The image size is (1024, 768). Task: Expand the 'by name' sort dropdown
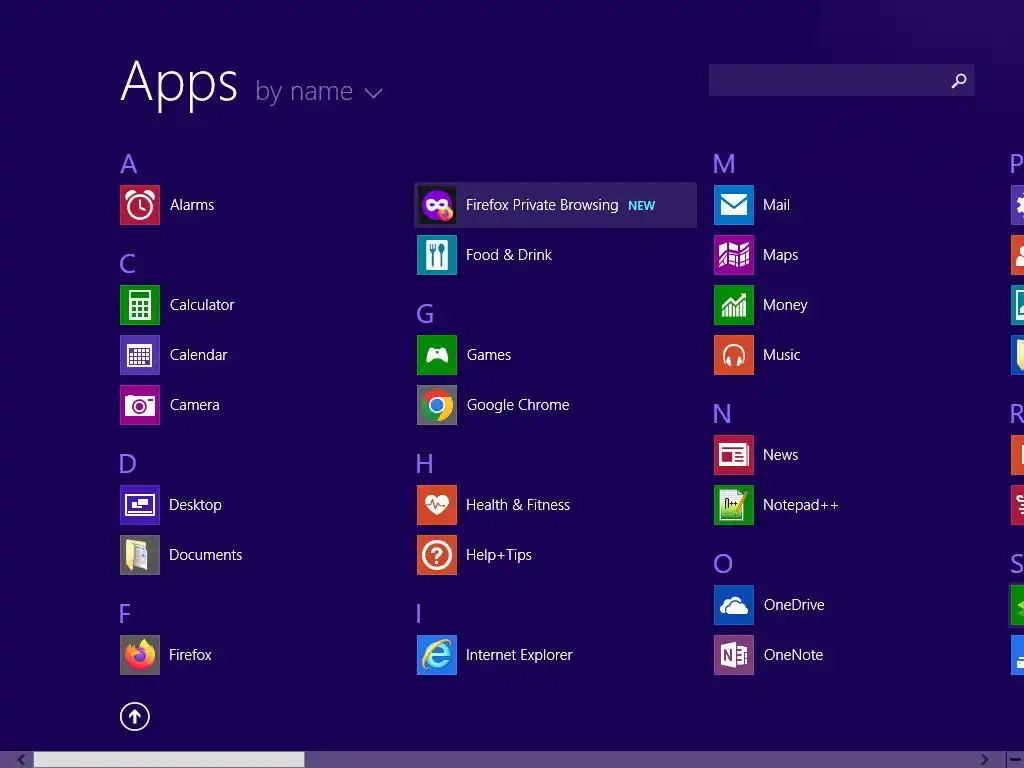(318, 92)
